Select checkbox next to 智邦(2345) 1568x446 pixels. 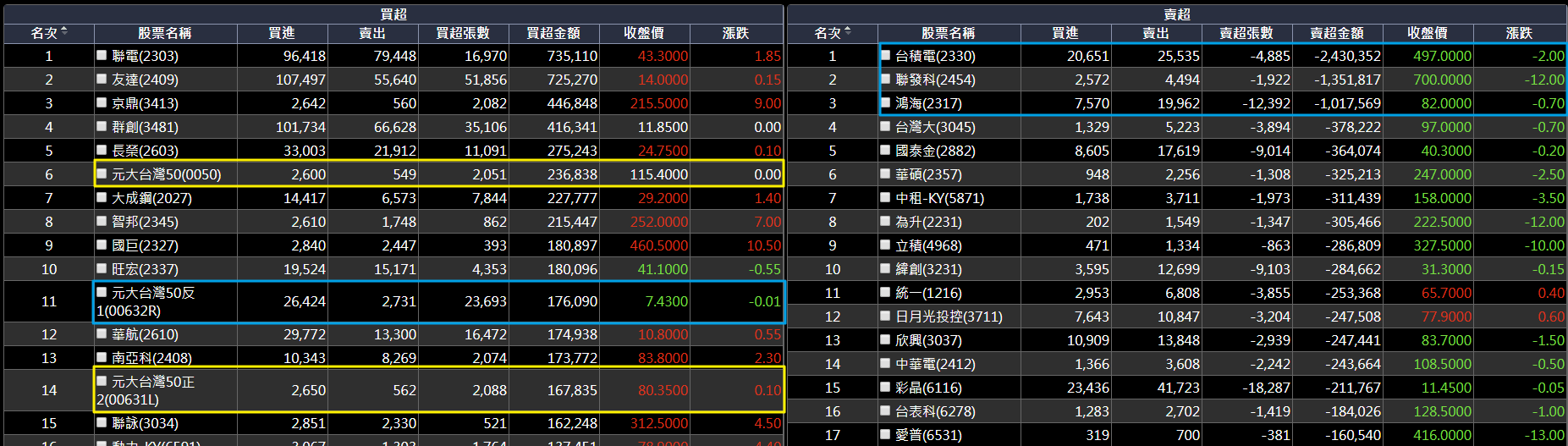pyautogui.click(x=102, y=221)
